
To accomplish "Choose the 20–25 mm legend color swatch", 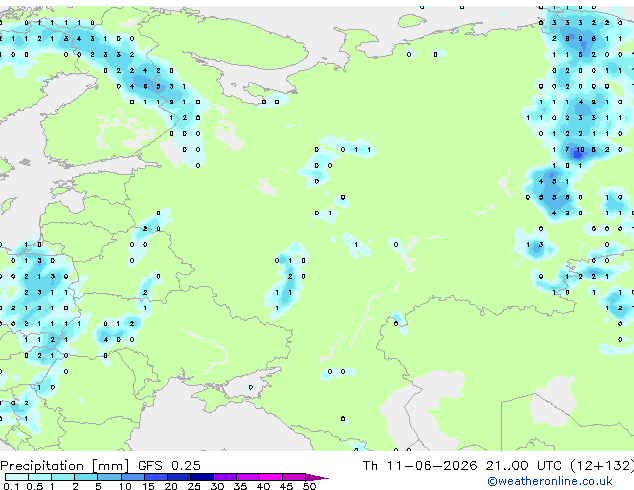I will (x=178, y=477).
